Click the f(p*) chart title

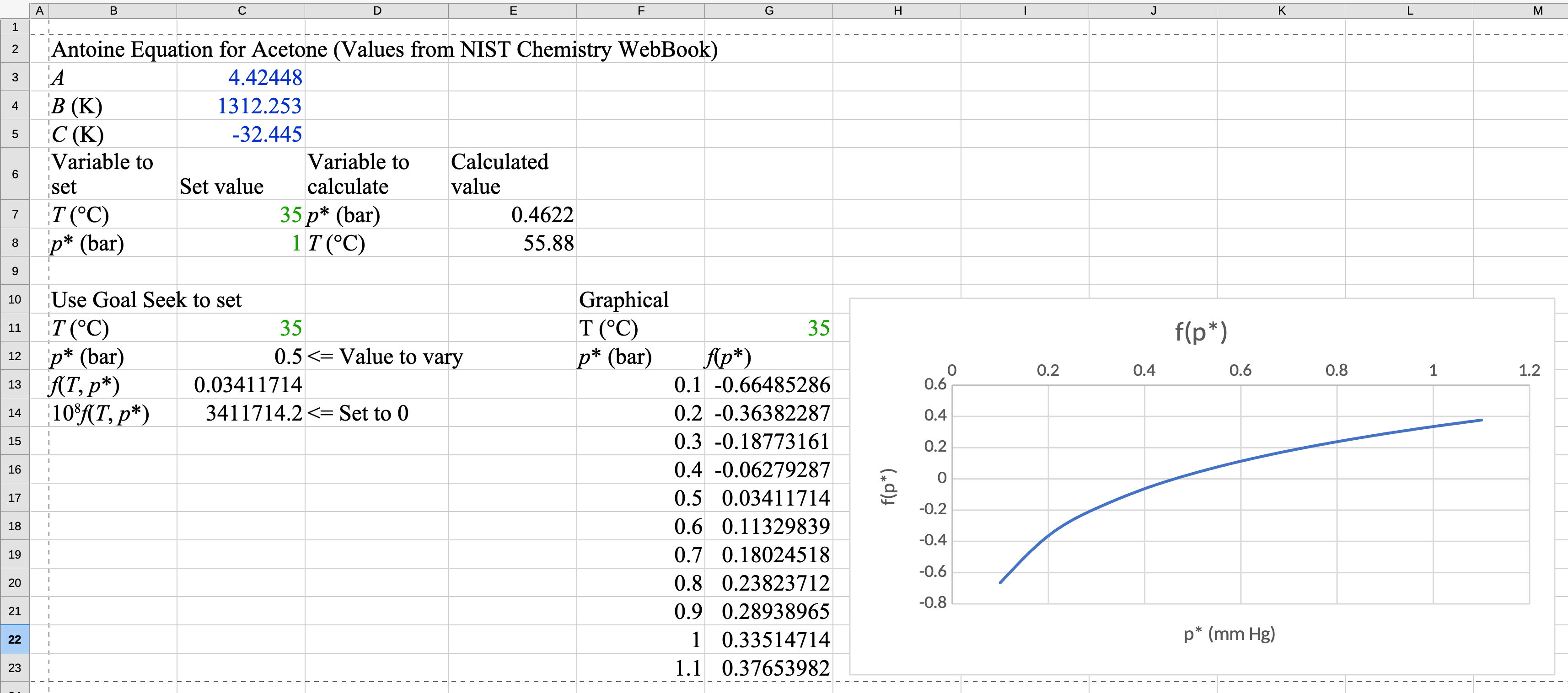[1200, 331]
